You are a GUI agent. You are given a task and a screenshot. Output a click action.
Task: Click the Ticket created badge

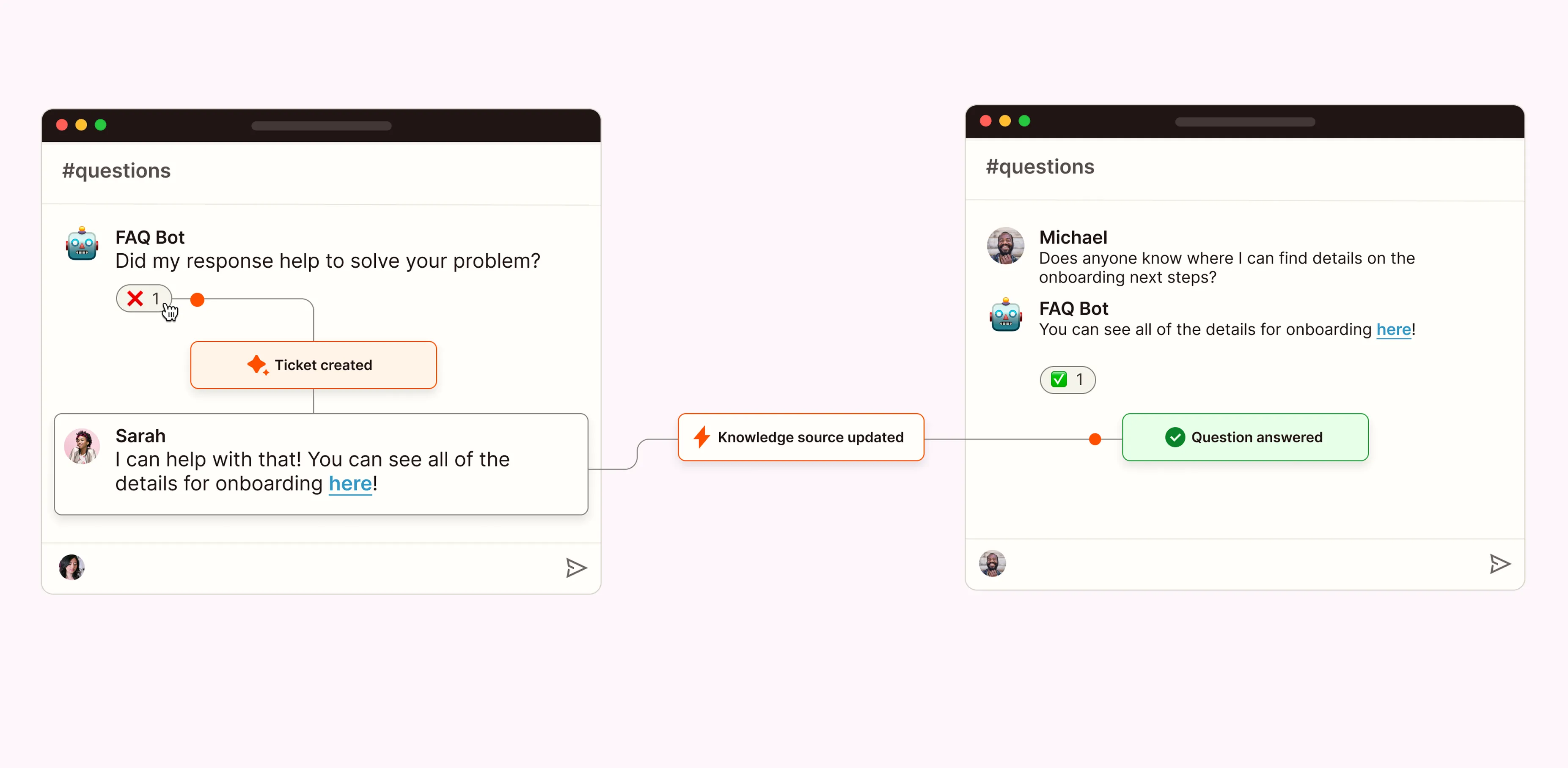point(314,365)
